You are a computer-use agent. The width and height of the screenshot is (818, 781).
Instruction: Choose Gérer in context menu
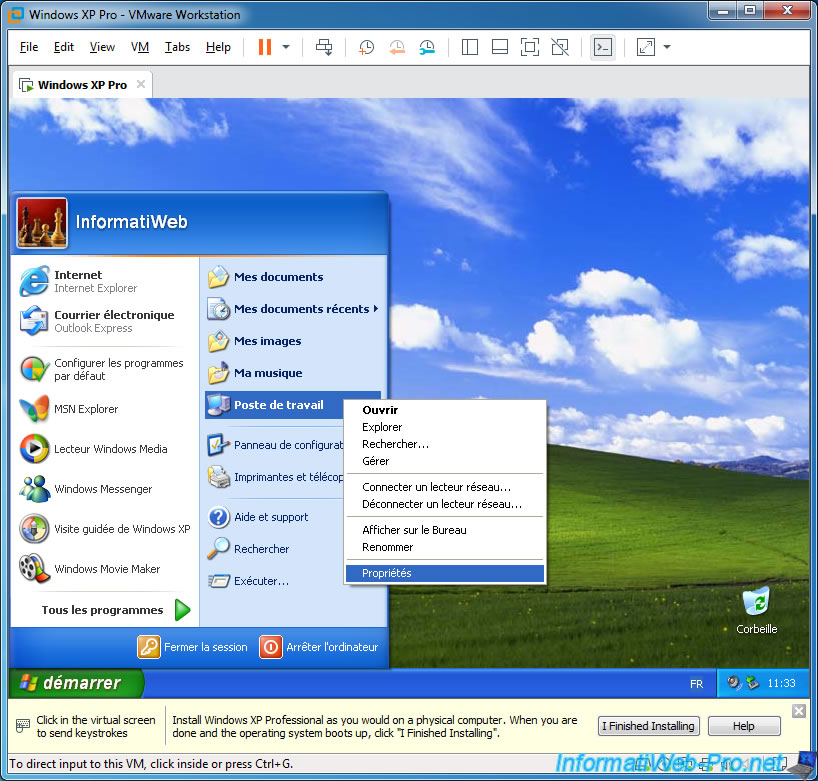coord(444,461)
